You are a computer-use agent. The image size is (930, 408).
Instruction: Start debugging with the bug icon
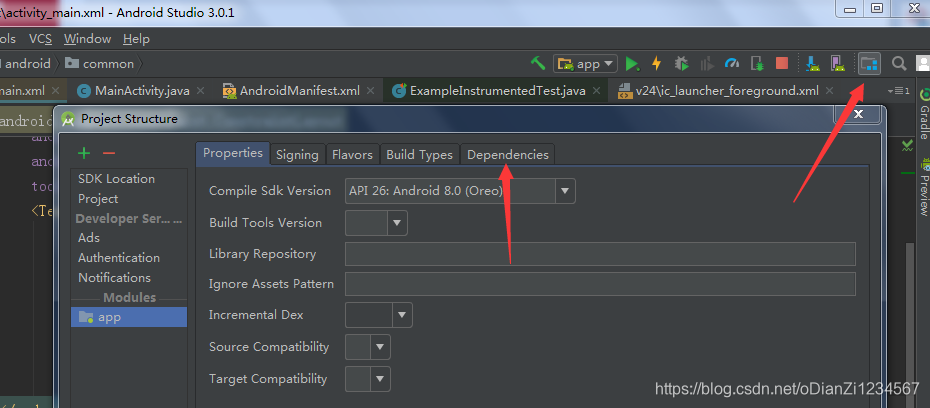point(681,63)
